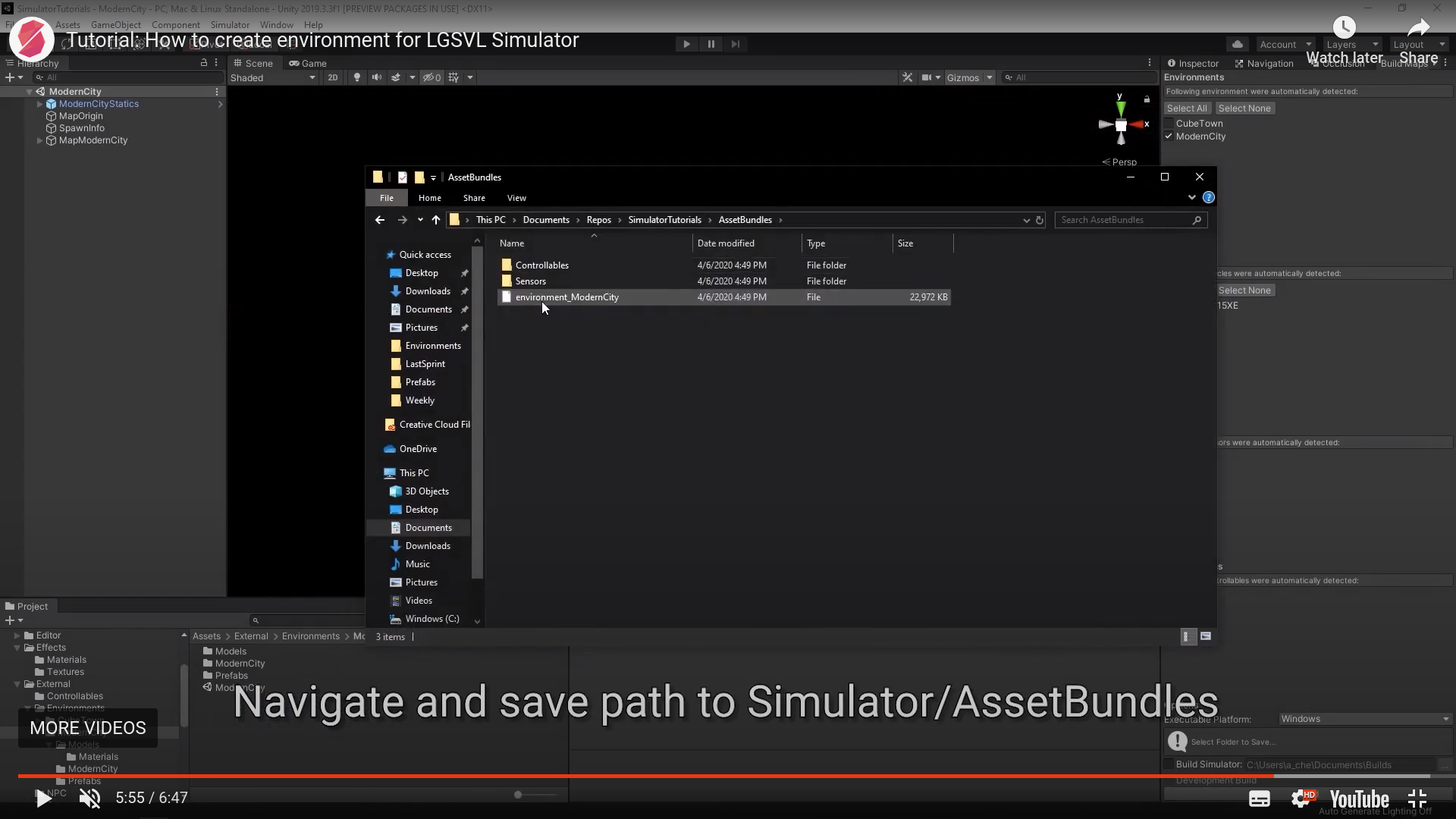
Task: Open the Explorer View ribbon tab
Action: 516,198
